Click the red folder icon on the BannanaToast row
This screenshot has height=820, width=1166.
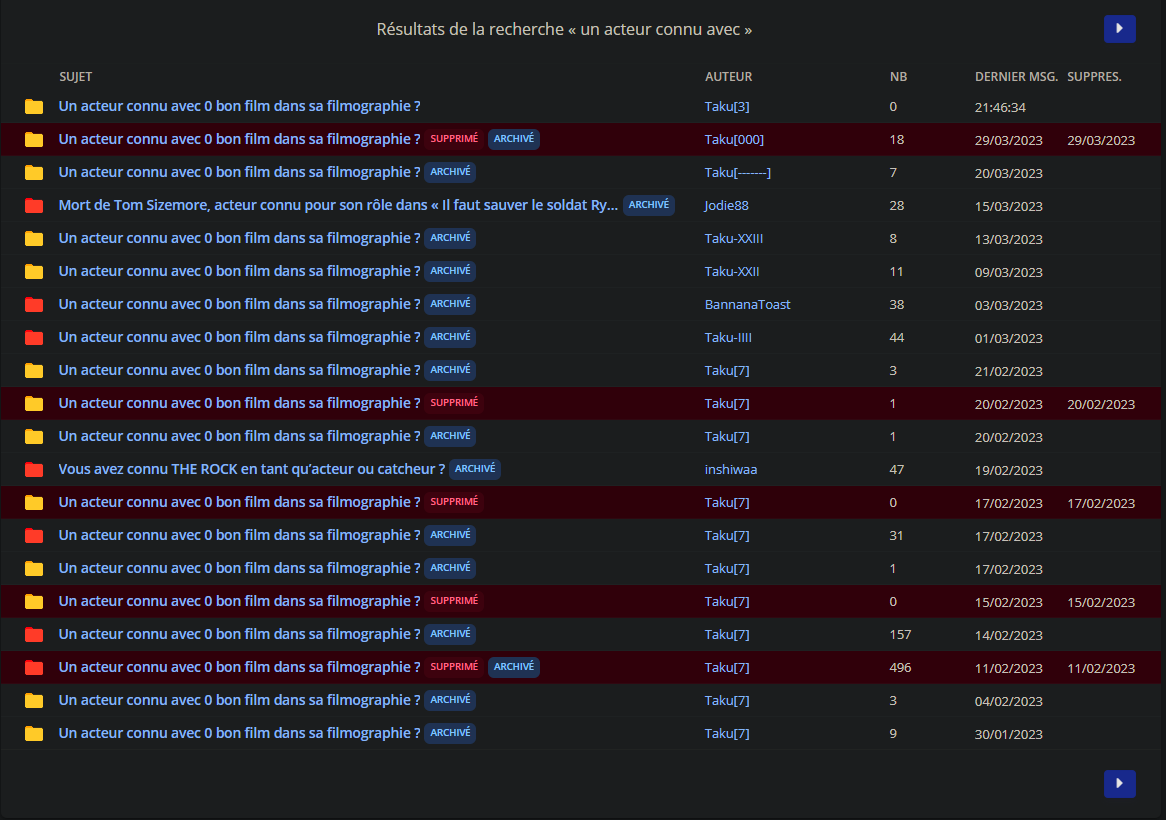tap(33, 304)
